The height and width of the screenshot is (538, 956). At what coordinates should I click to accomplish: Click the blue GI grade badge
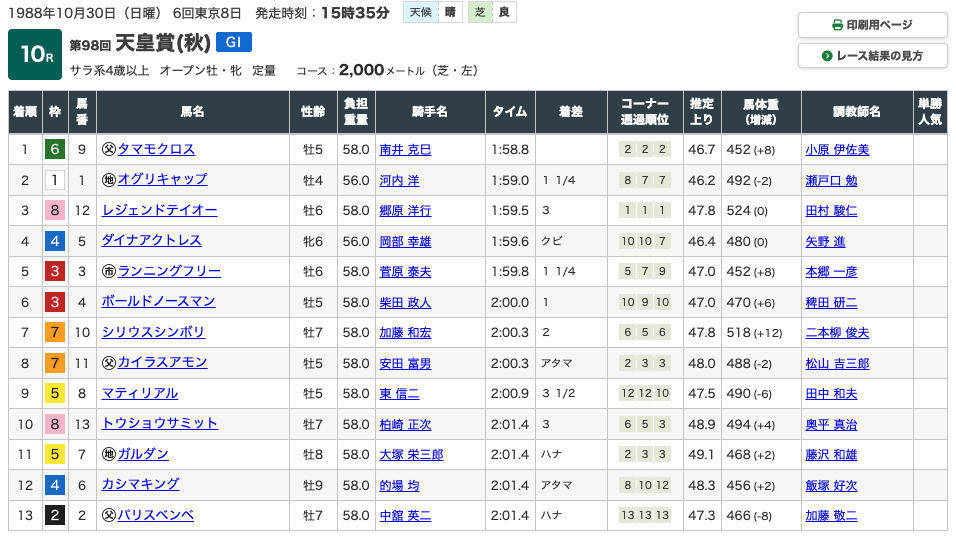click(x=233, y=42)
